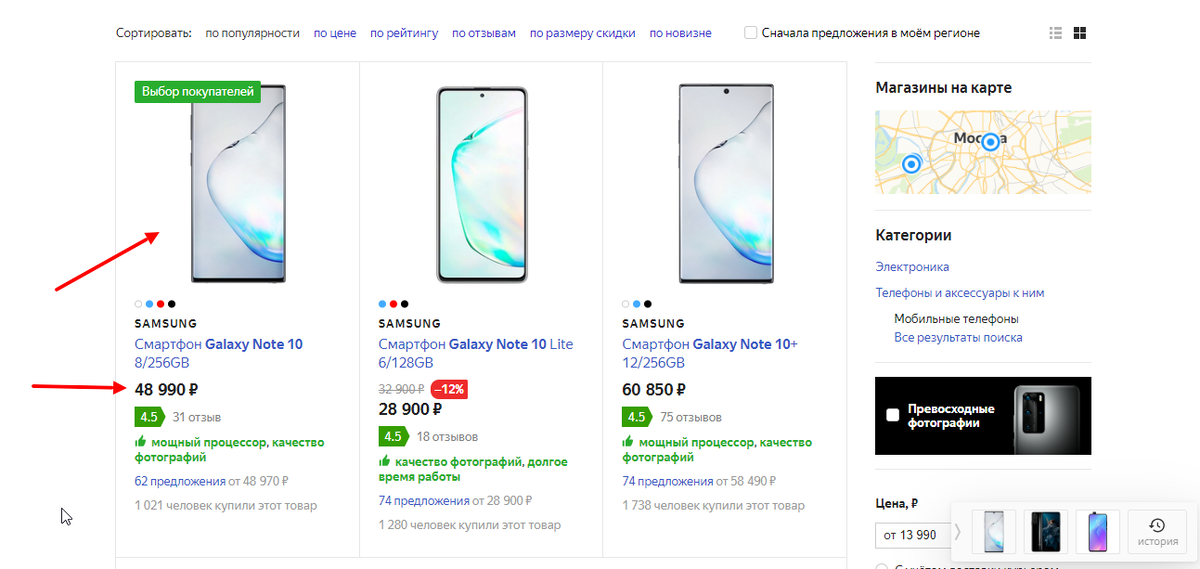Viewport: 1200px width, 569px height.
Task: Open Электроника category link
Action: (912, 267)
